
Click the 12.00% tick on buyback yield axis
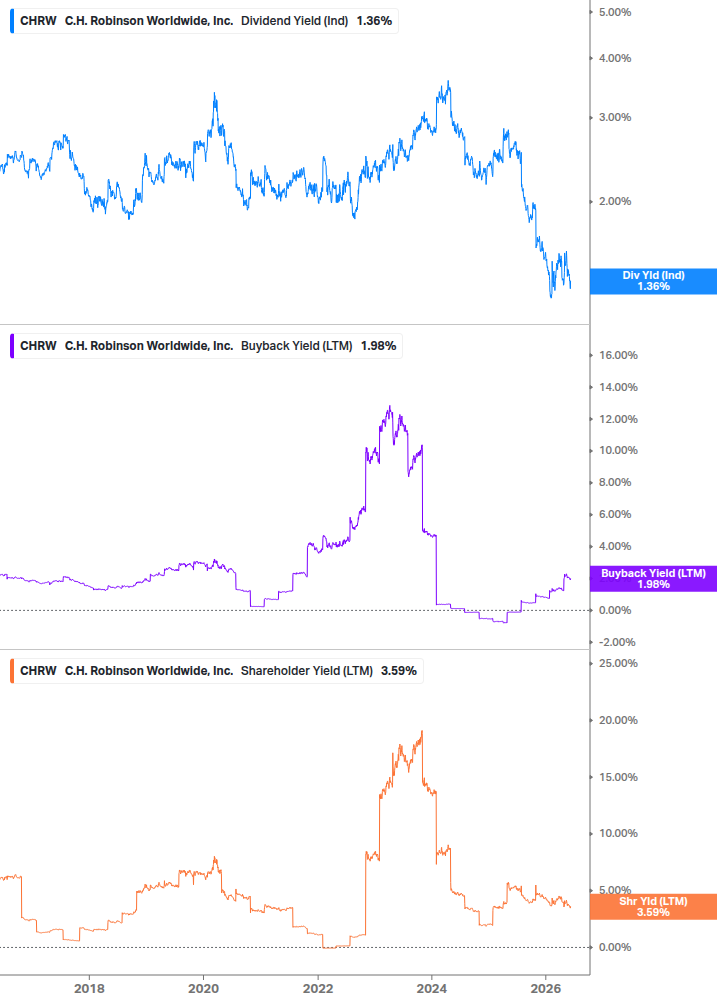pyautogui.click(x=618, y=419)
